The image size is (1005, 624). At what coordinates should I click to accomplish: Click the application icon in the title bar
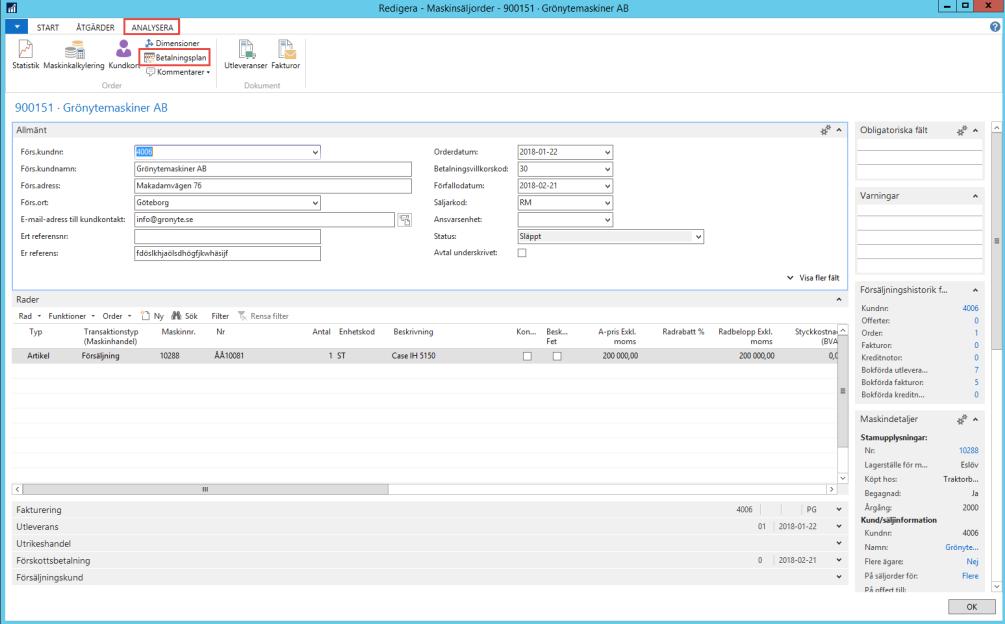point(12,8)
